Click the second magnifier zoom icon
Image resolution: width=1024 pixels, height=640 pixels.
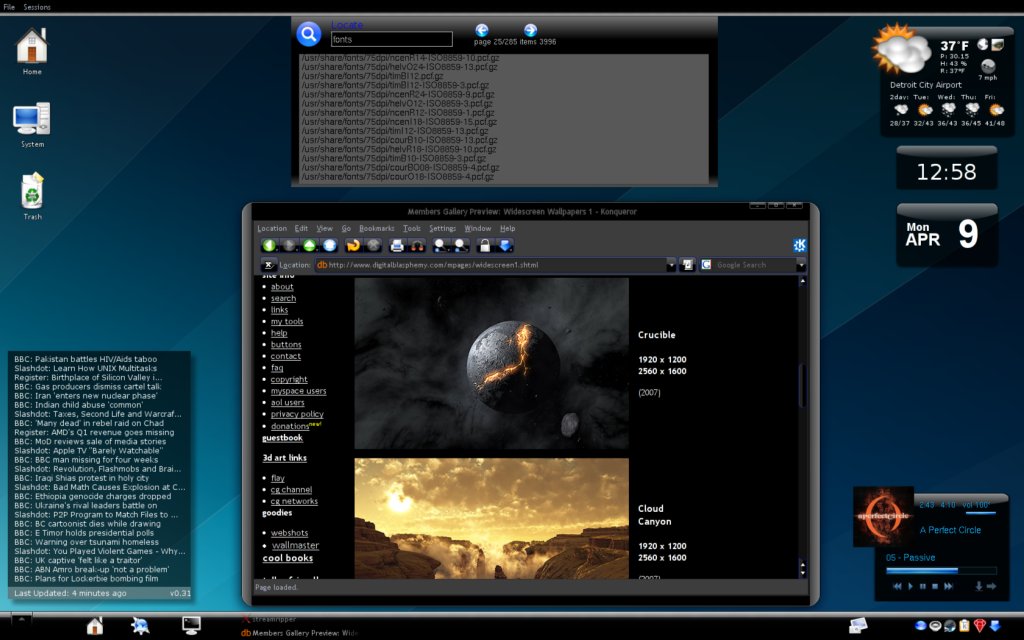tap(461, 246)
